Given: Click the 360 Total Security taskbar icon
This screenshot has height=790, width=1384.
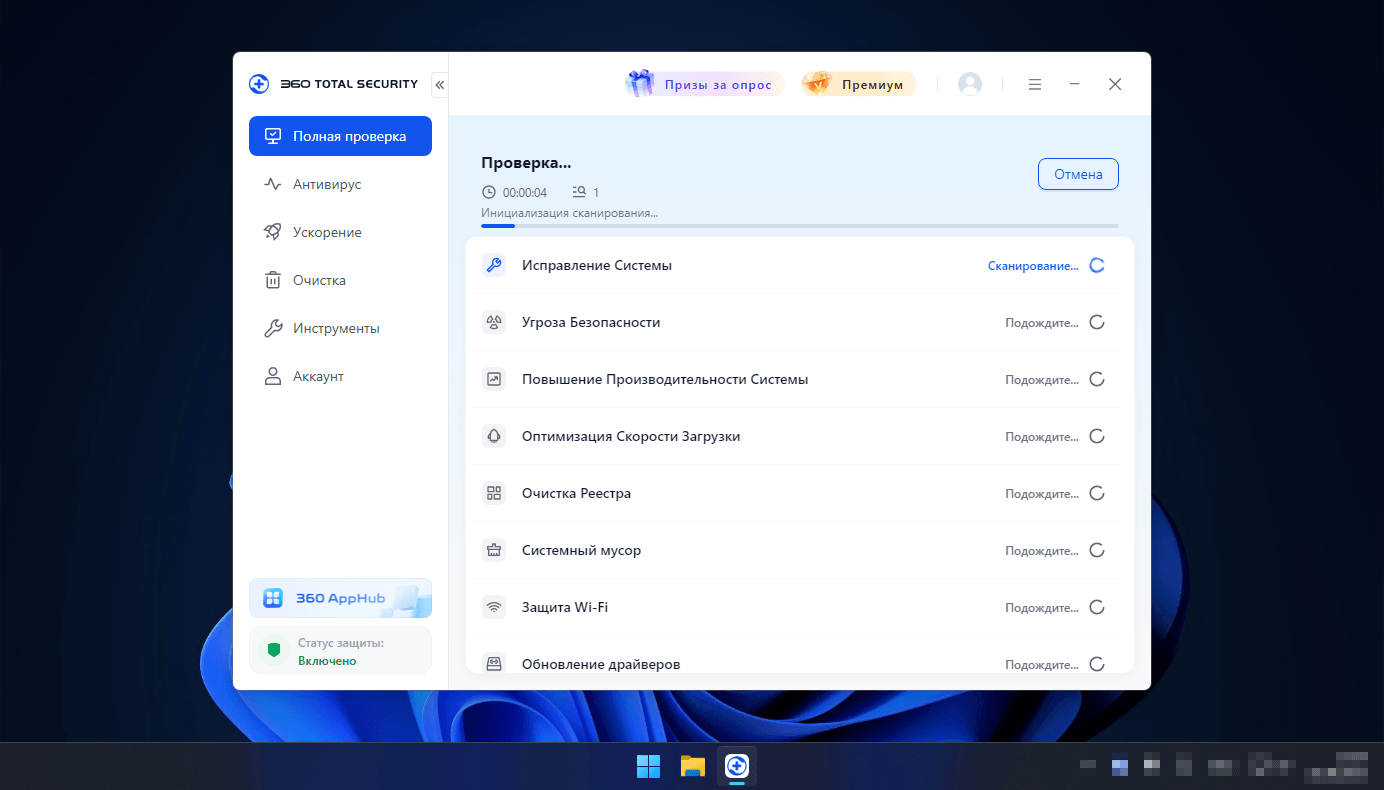Looking at the screenshot, I should coord(737,766).
